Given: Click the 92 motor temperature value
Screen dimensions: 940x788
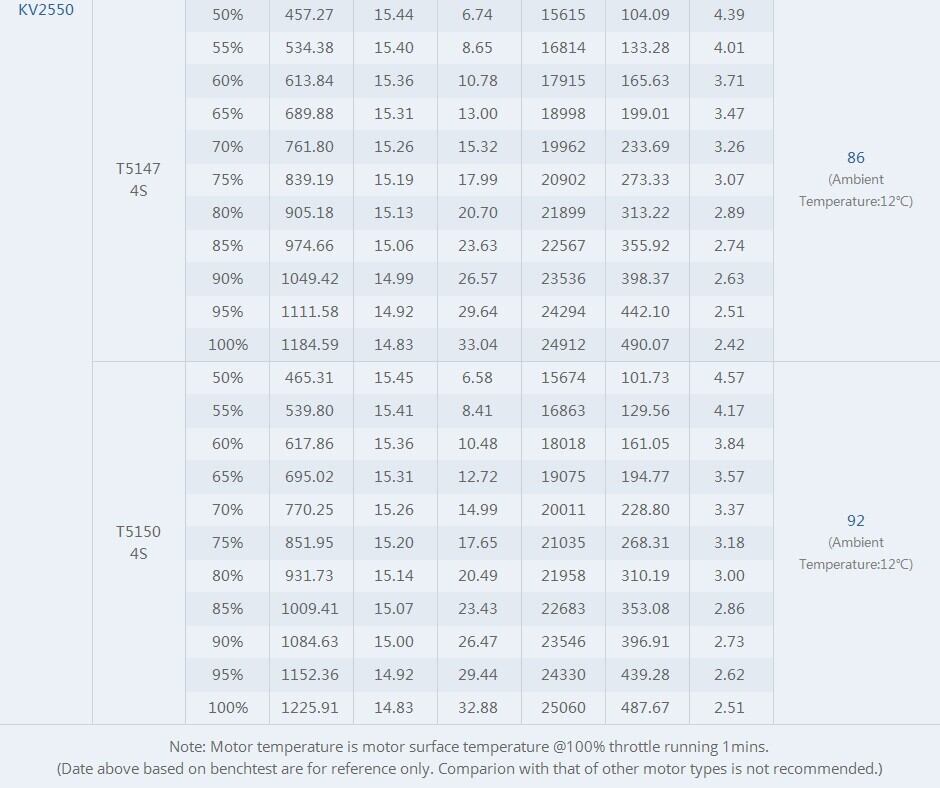Looking at the screenshot, I should tap(855, 521).
